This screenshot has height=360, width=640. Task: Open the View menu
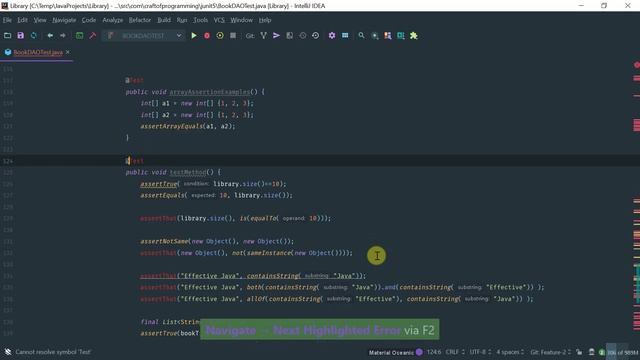coord(40,20)
